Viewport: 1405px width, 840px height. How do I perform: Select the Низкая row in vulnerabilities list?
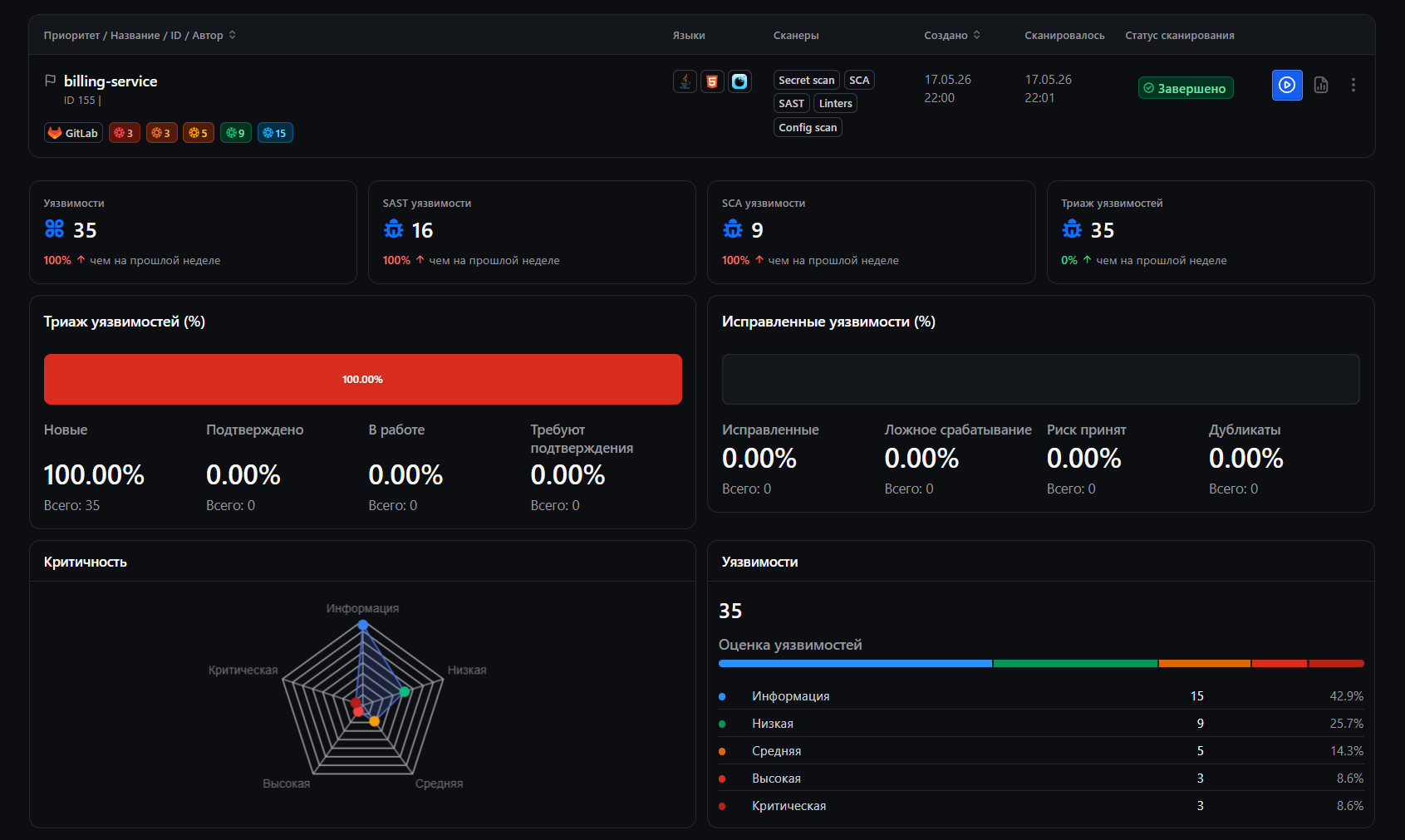click(x=1041, y=724)
